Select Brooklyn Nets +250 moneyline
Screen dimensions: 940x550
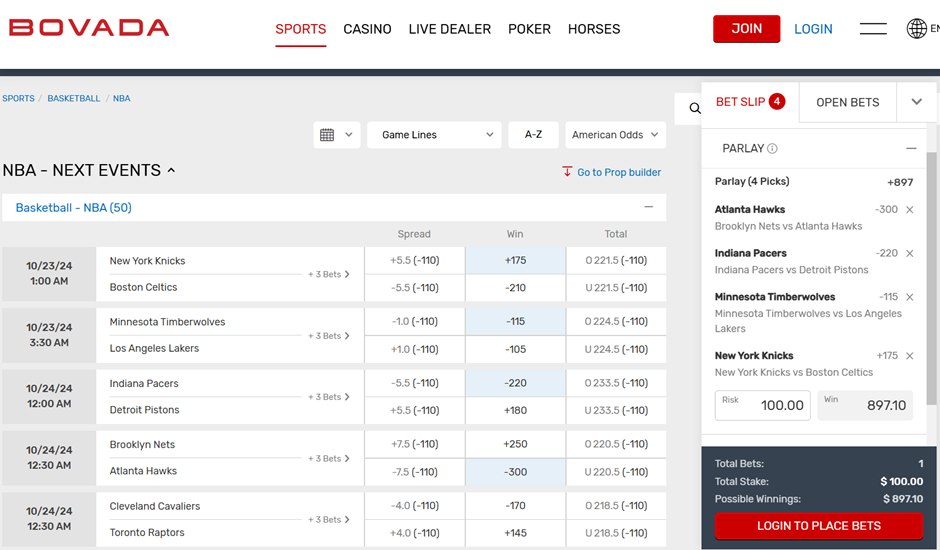515,444
